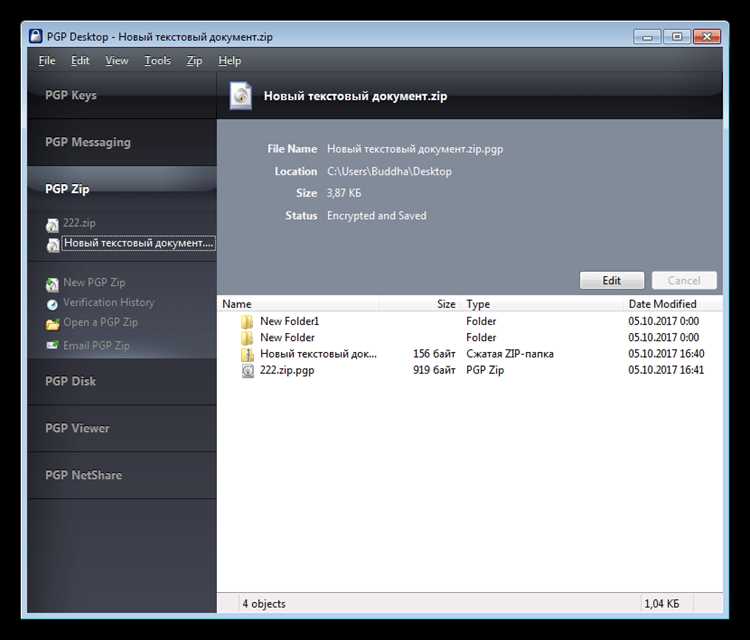Click the 222.zip.pgp file icon in list
Screen dimensions: 750x640
point(247,371)
